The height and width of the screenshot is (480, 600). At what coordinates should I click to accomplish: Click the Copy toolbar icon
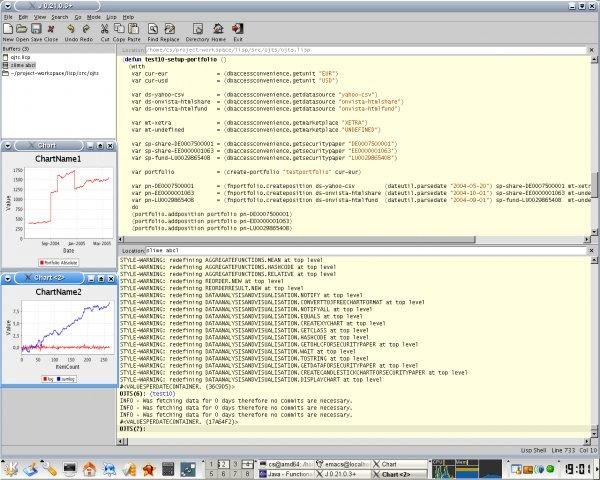pyautogui.click(x=119, y=29)
